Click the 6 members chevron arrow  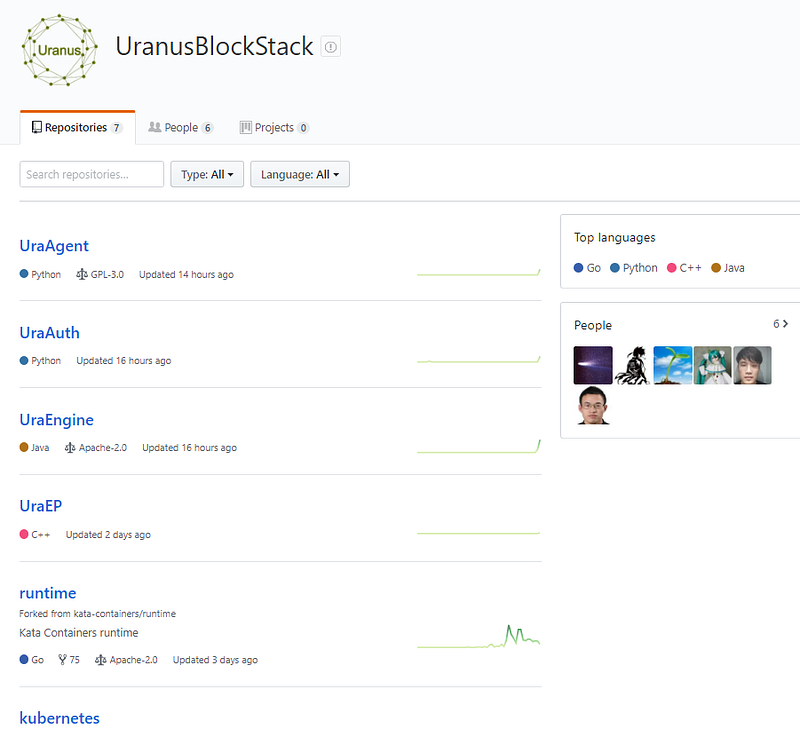(x=786, y=324)
